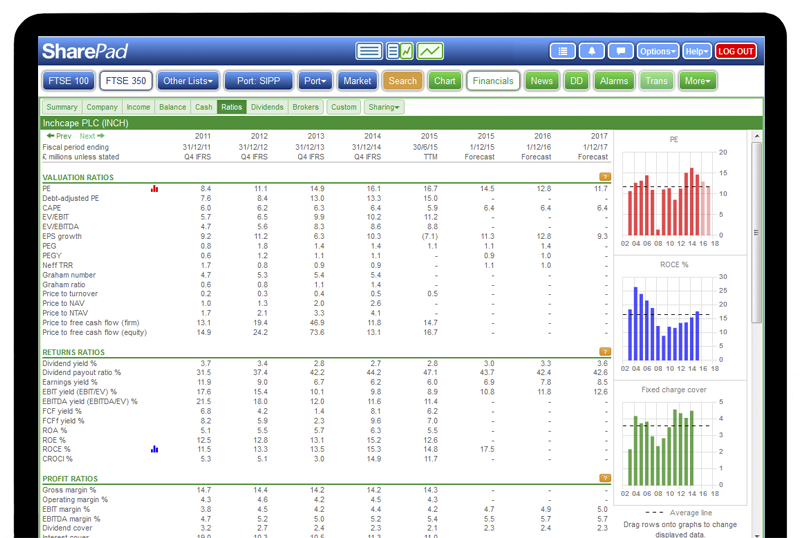Image resolution: width=800 pixels, height=538 pixels.
Task: Open the Other Lists dropdown
Action: 188,81
